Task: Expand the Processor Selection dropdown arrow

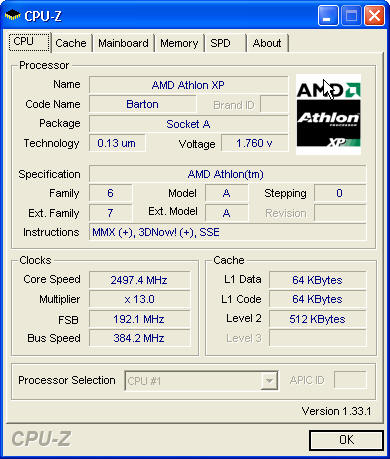Action: 269,381
